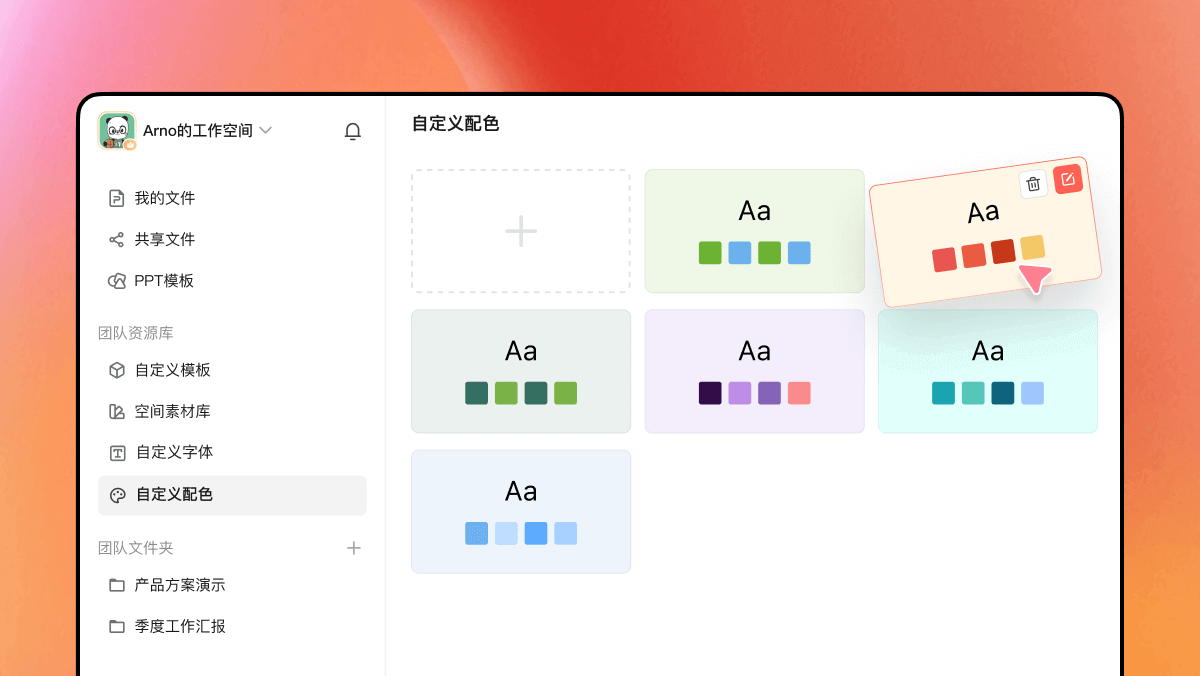
Task: Select 自定义配色 in the sidebar
Action: pos(174,494)
